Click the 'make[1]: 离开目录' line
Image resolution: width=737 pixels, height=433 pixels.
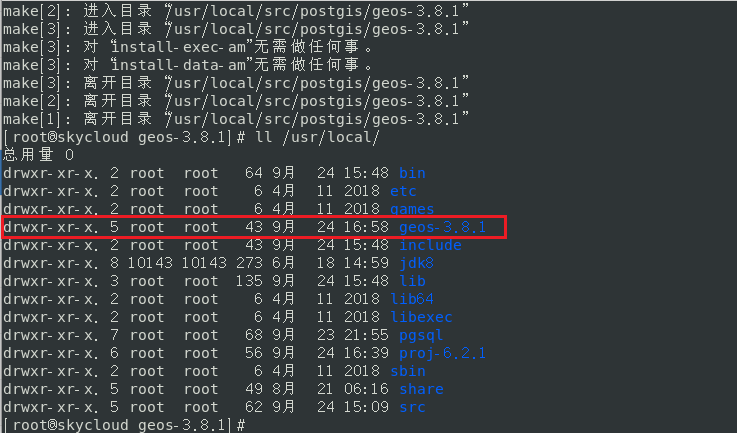point(235,119)
